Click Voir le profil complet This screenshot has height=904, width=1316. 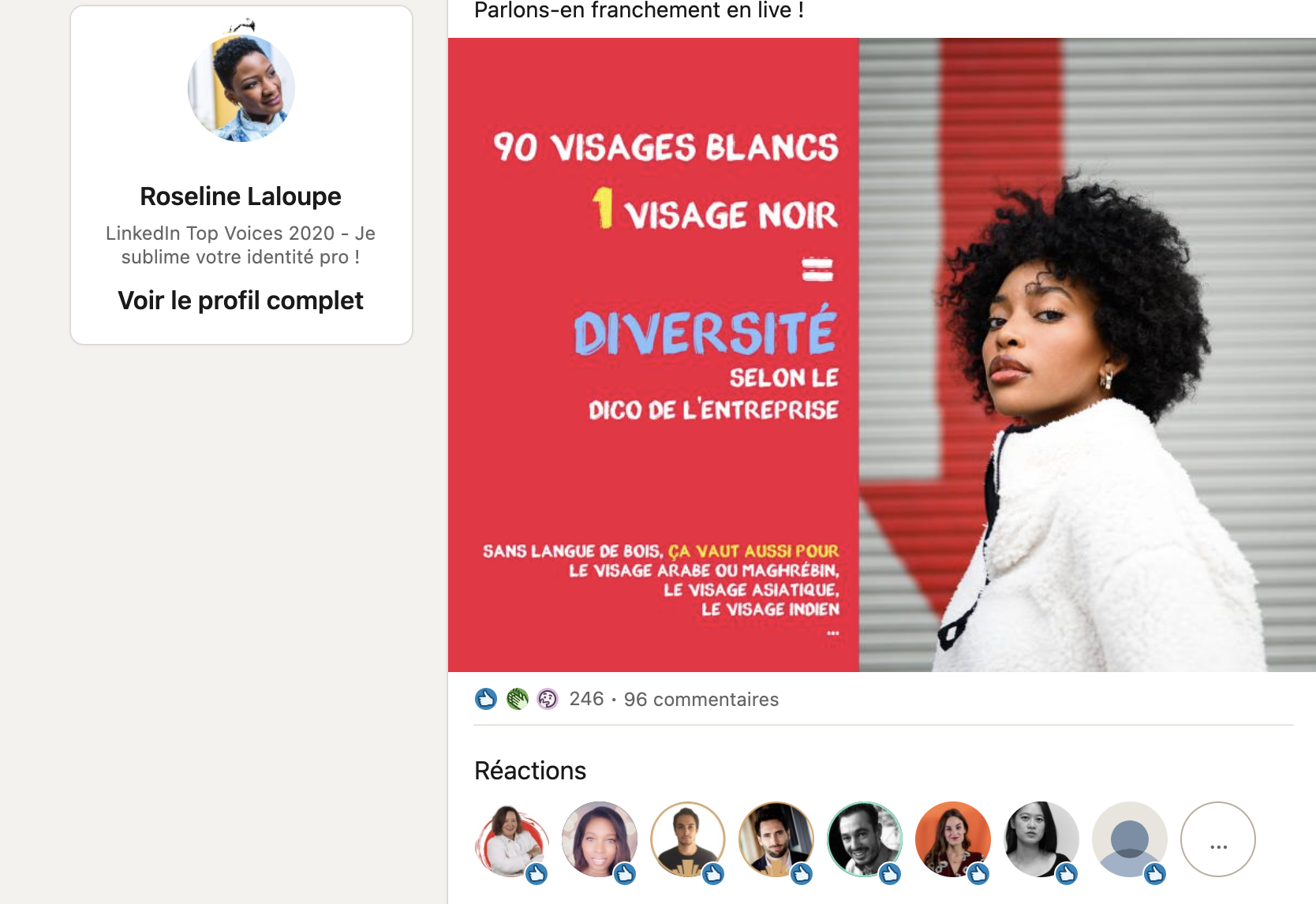coord(241,301)
